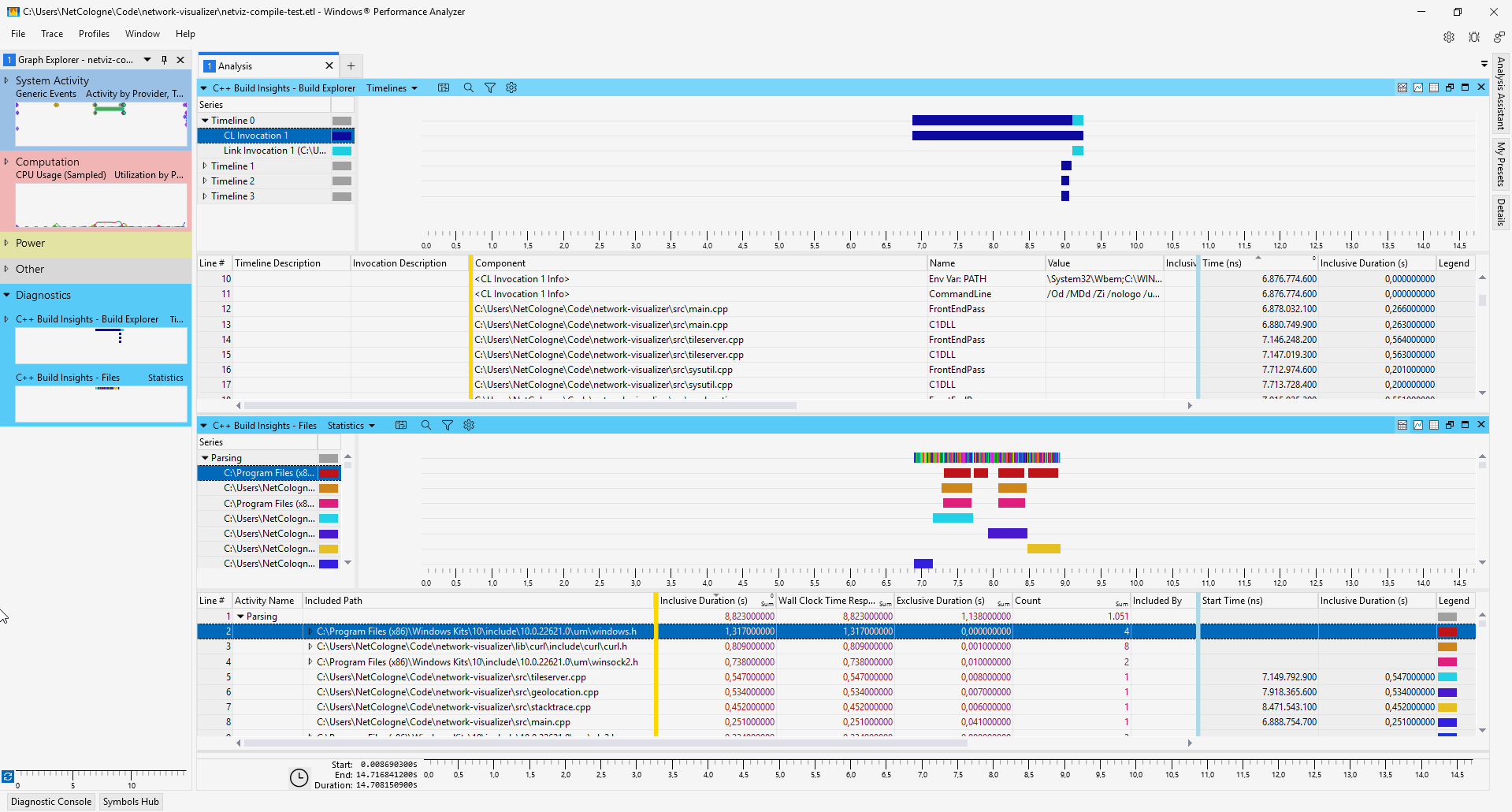Click the bug diagnostics icon at top right
Viewport: 1512px width, 812px height.
(x=1473, y=37)
